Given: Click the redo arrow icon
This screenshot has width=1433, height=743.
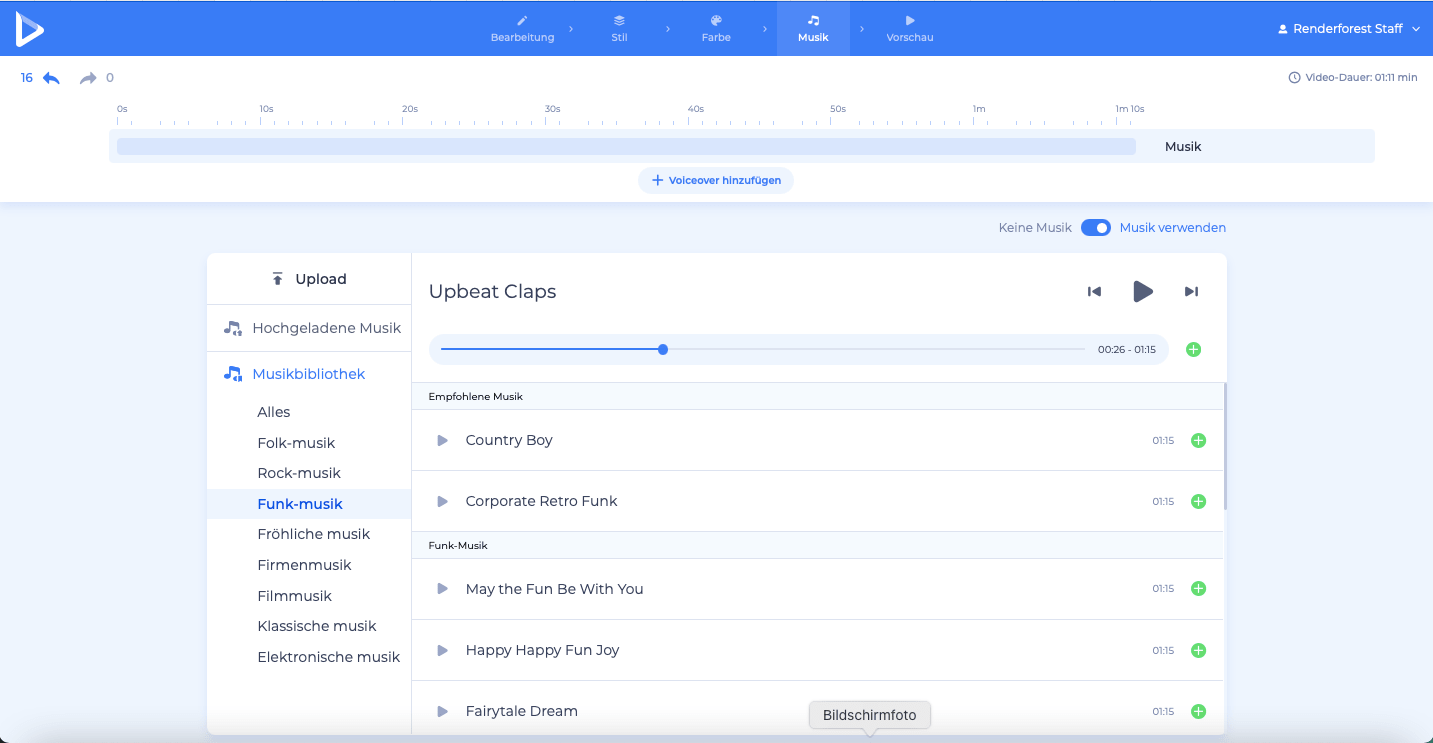Looking at the screenshot, I should [x=88, y=78].
